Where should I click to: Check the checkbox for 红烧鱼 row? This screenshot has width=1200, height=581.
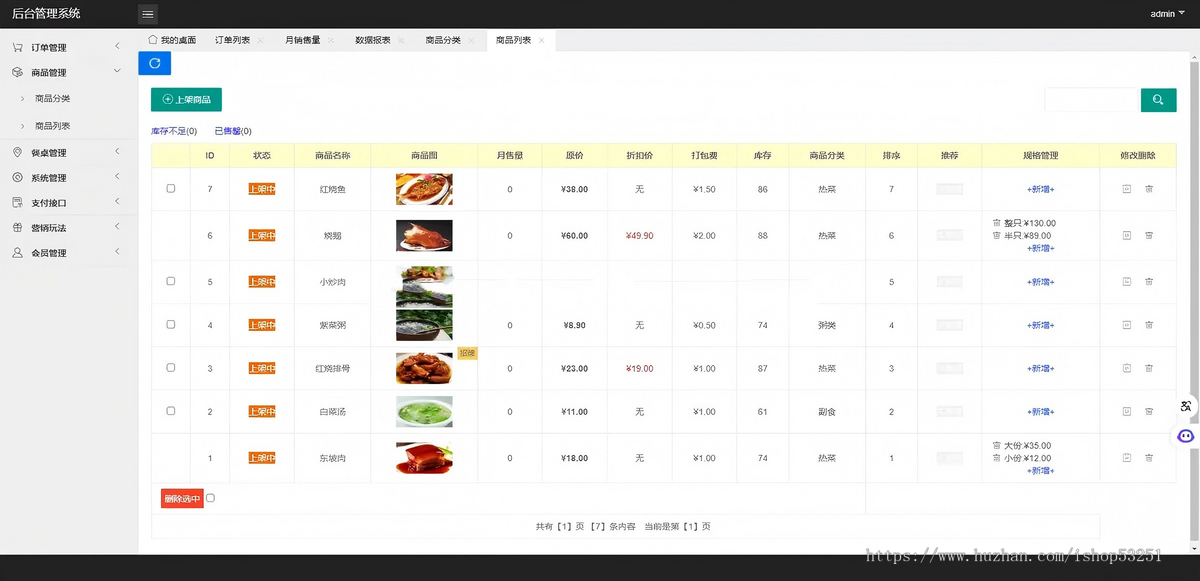pyautogui.click(x=170, y=188)
